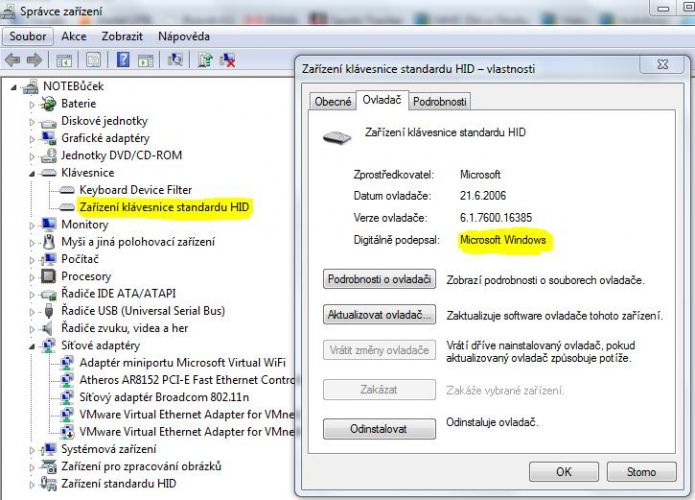695x500 pixels.
Task: Click the driver version 6.1.7600.16385 text
Action: click(496, 218)
